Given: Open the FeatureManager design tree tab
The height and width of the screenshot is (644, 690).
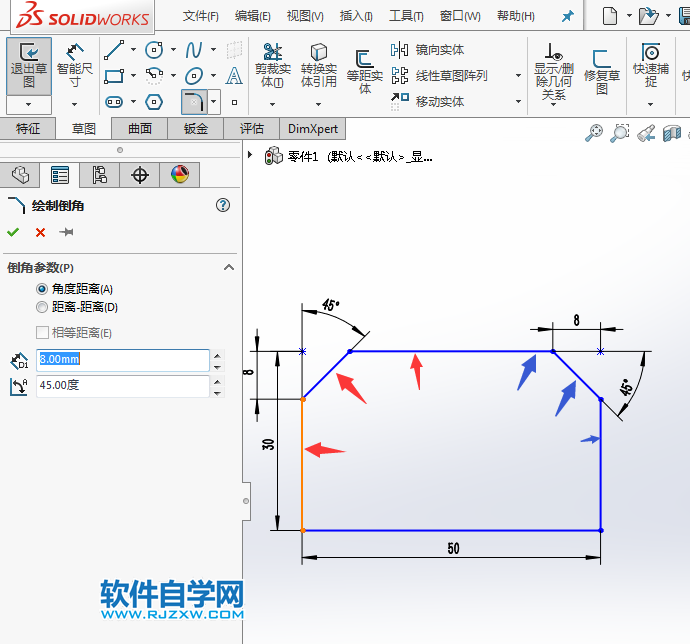Looking at the screenshot, I should [x=20, y=175].
